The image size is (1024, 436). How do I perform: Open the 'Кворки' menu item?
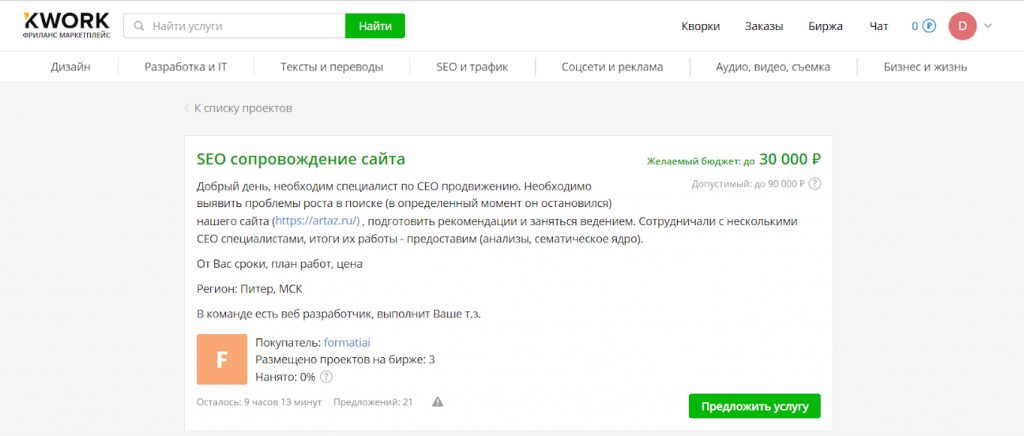click(700, 26)
